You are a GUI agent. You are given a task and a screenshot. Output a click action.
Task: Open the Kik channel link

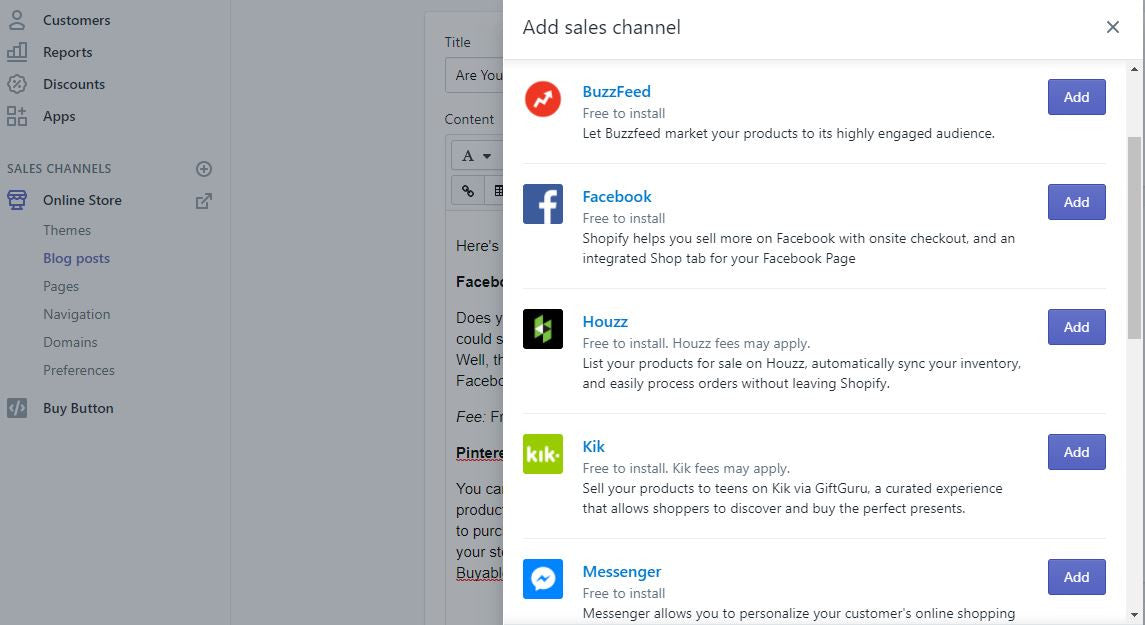pyautogui.click(x=593, y=446)
